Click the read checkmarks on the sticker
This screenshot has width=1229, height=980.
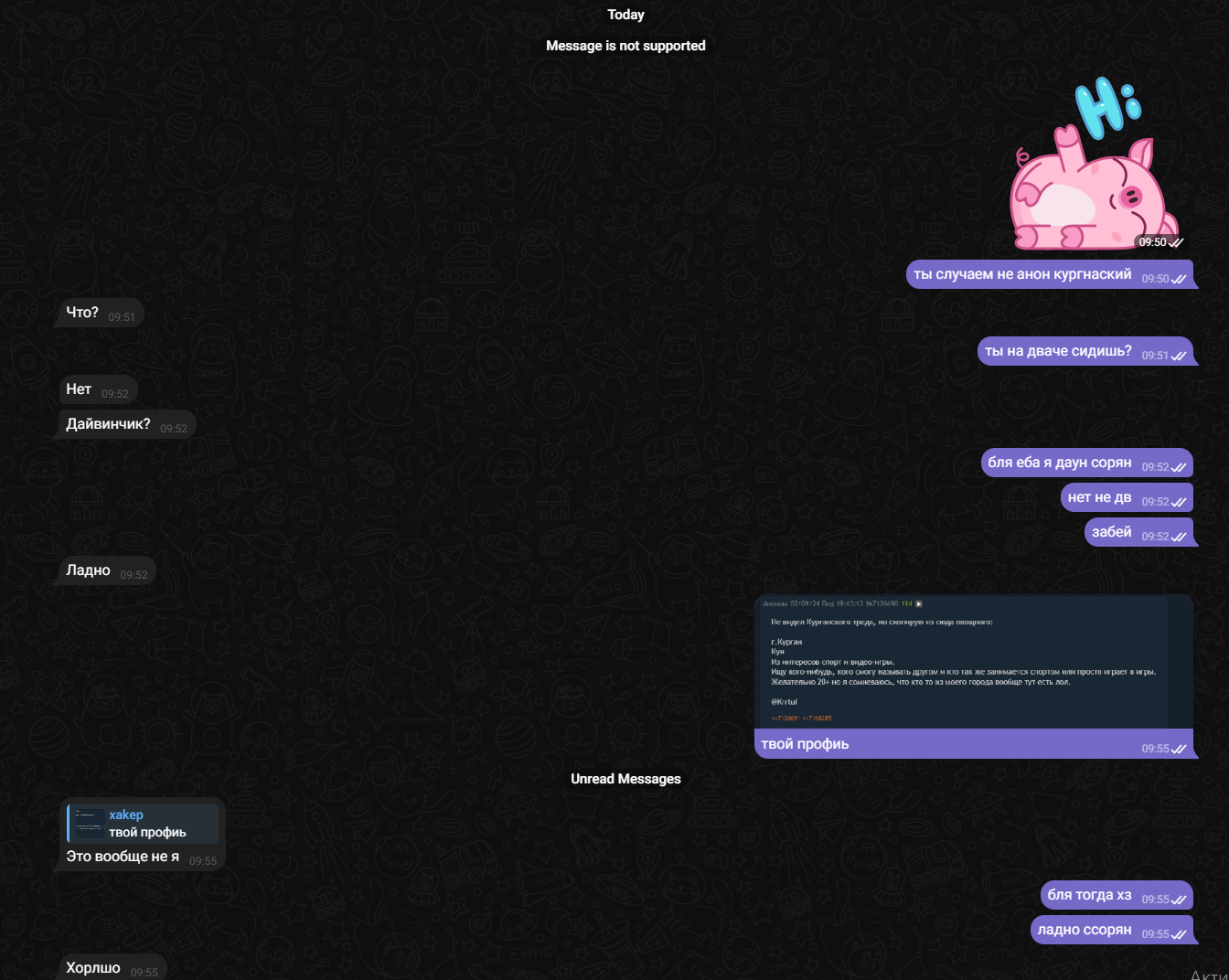tap(1176, 242)
